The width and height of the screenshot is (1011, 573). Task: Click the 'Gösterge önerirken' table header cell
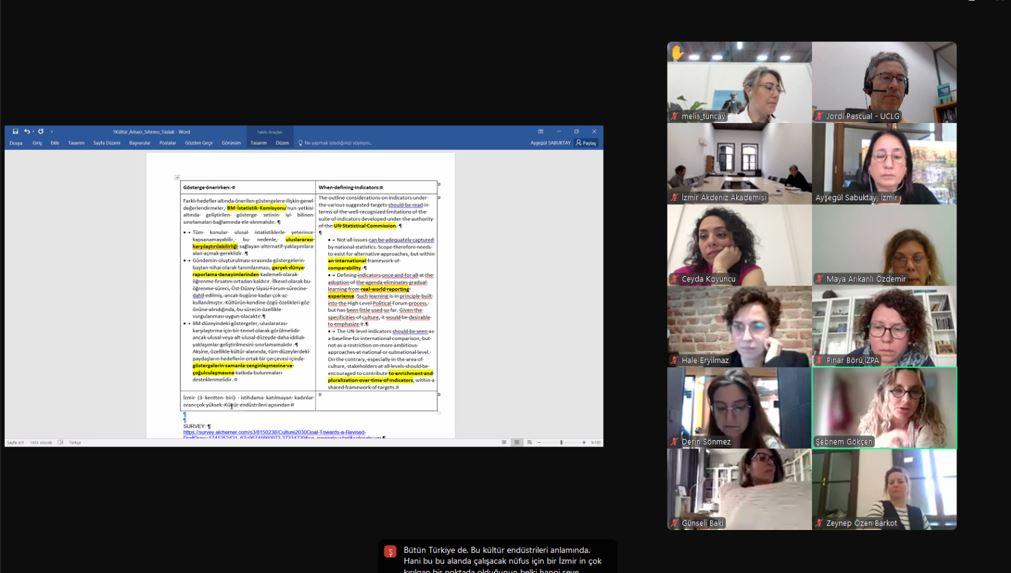(x=248, y=188)
